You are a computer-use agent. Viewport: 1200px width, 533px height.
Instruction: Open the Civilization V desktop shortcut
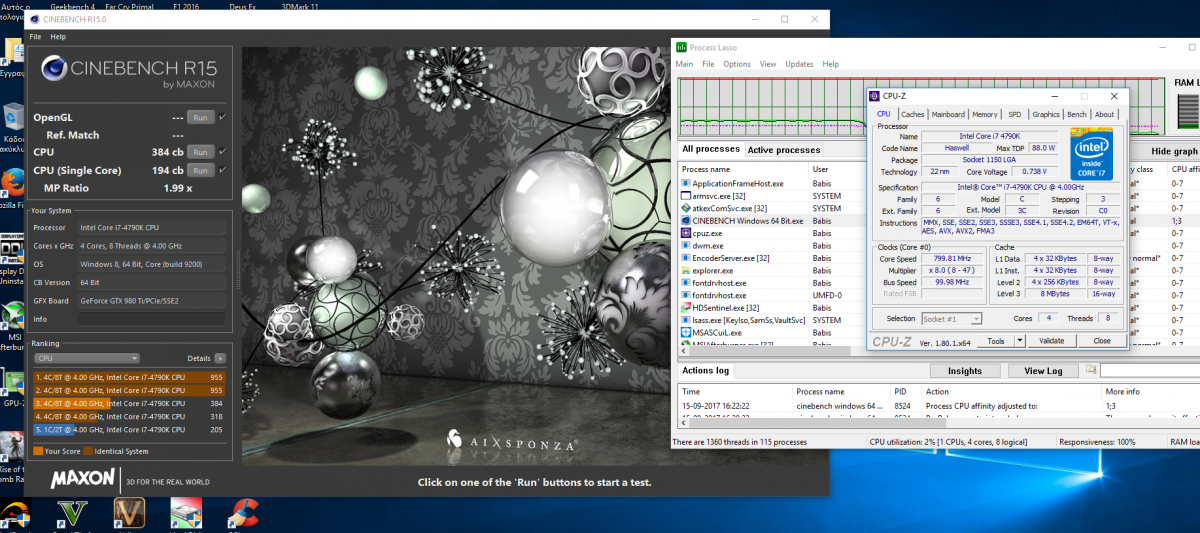pos(130,513)
